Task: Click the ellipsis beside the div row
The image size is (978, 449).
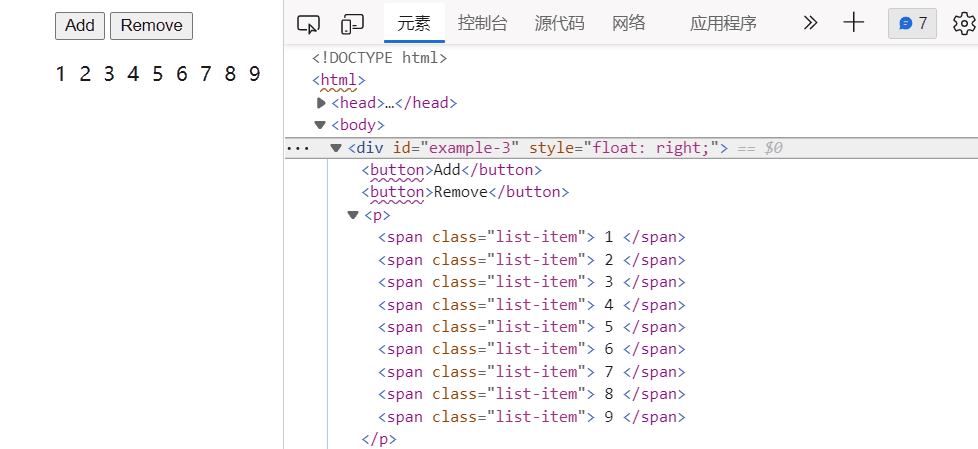Action: pos(298,148)
